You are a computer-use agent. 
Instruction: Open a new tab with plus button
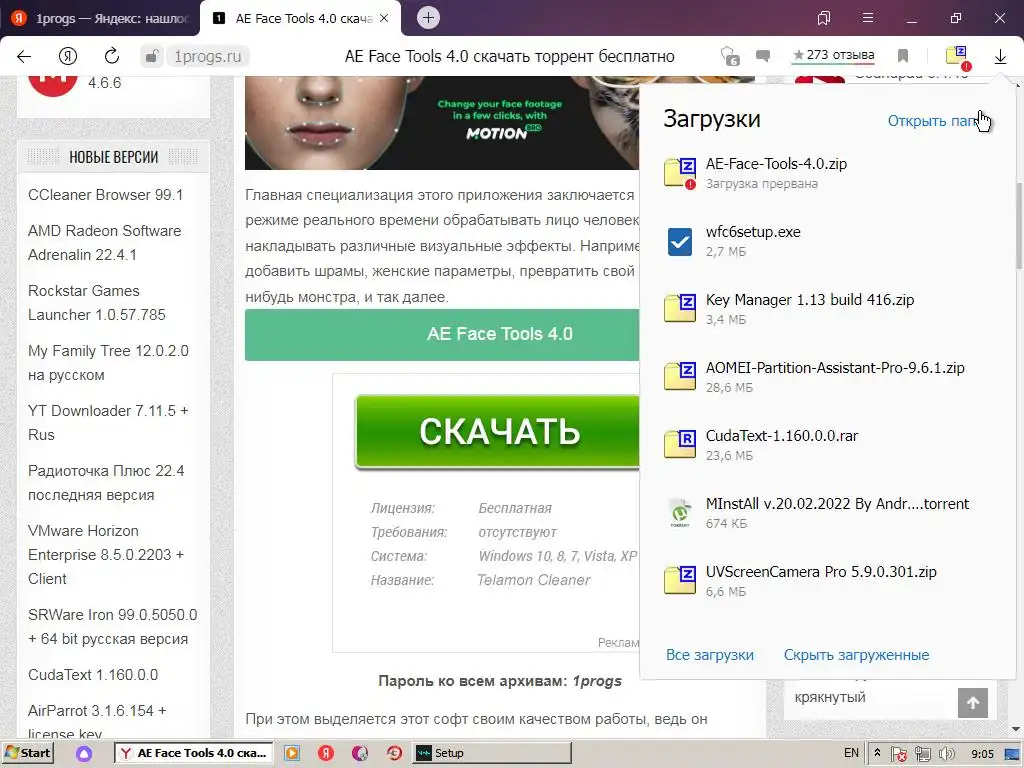(428, 18)
